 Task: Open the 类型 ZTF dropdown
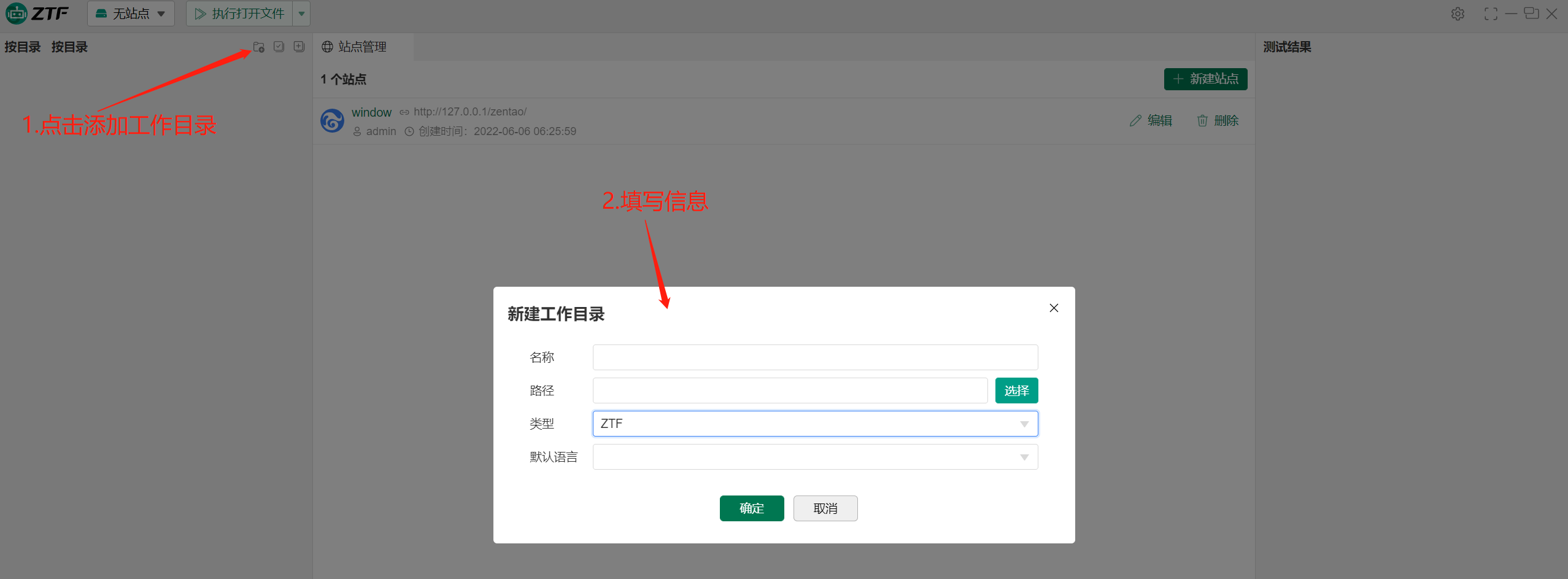pos(815,424)
